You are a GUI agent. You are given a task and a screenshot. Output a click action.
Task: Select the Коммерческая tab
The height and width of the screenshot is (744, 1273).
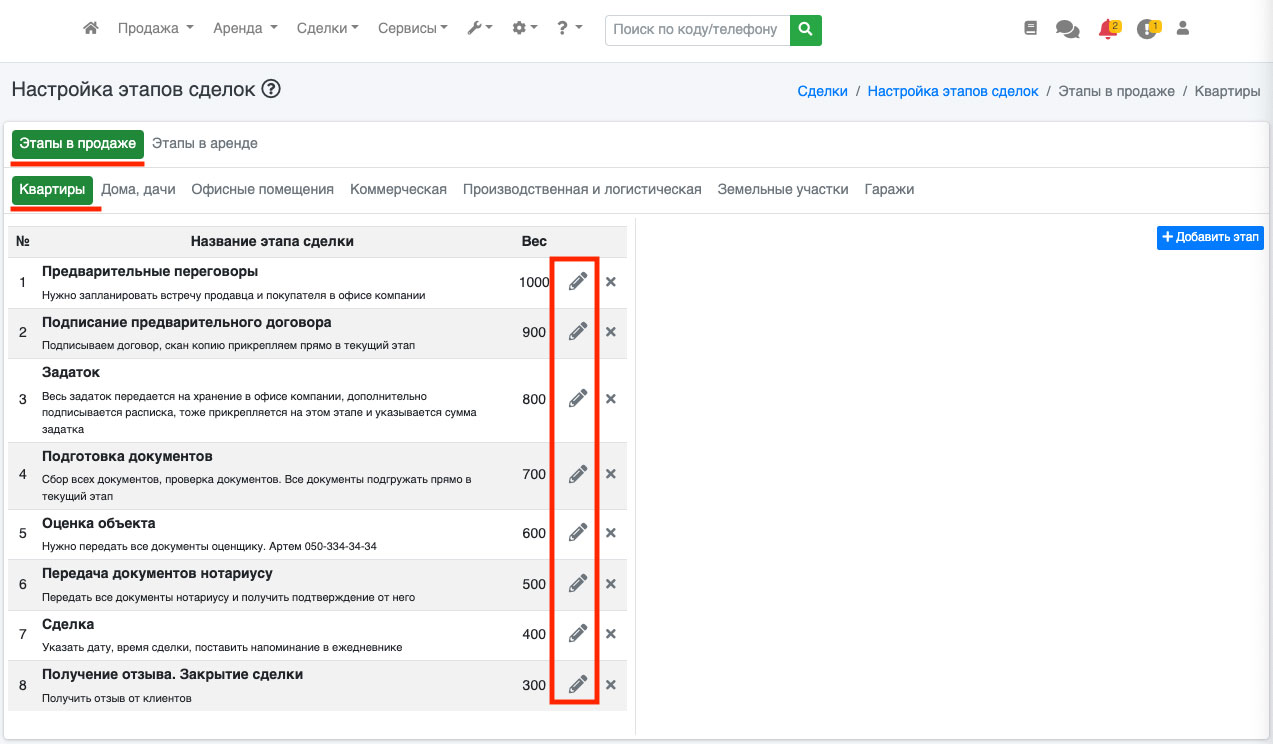click(x=398, y=189)
